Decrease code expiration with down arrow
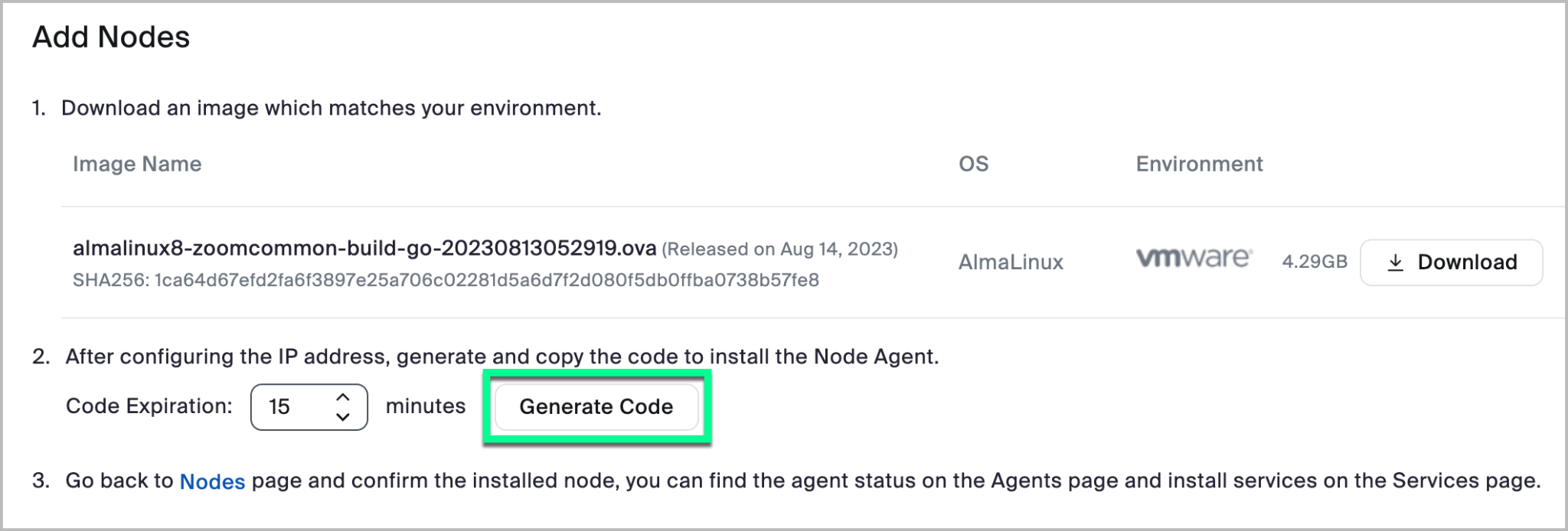The height and width of the screenshot is (531, 1568). click(343, 417)
